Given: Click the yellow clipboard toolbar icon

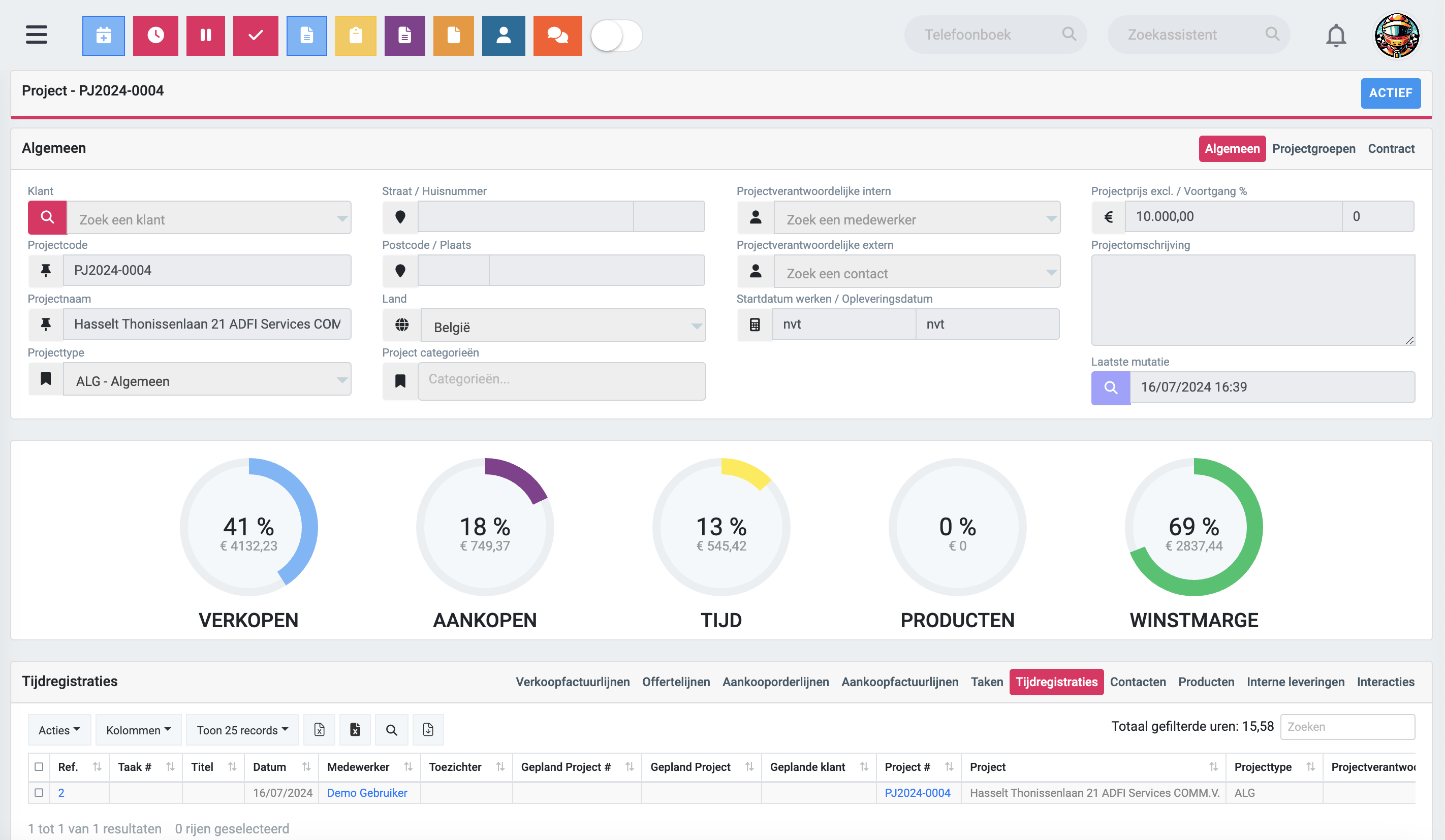Looking at the screenshot, I should coord(356,36).
